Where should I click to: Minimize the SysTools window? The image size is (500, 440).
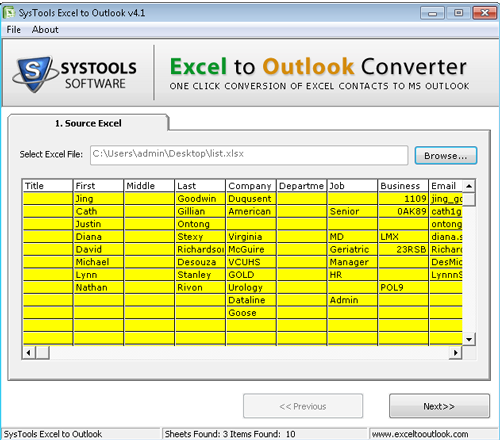(432, 13)
